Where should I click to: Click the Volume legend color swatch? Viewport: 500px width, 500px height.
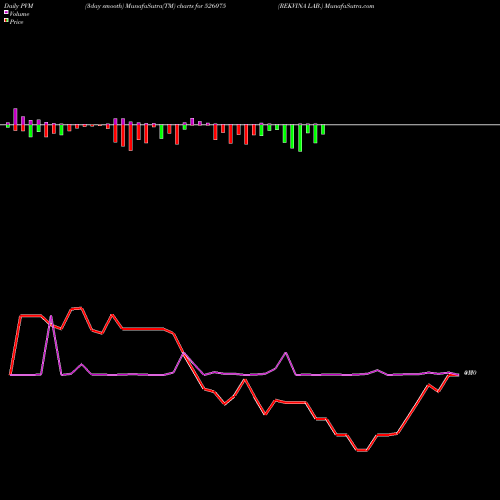pyautogui.click(x=6, y=12)
